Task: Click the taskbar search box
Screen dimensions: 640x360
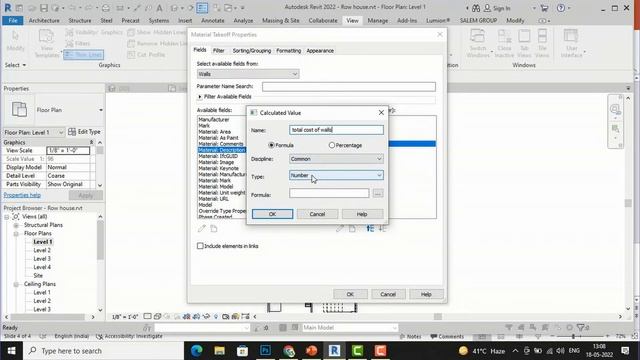Action: click(x=103, y=351)
